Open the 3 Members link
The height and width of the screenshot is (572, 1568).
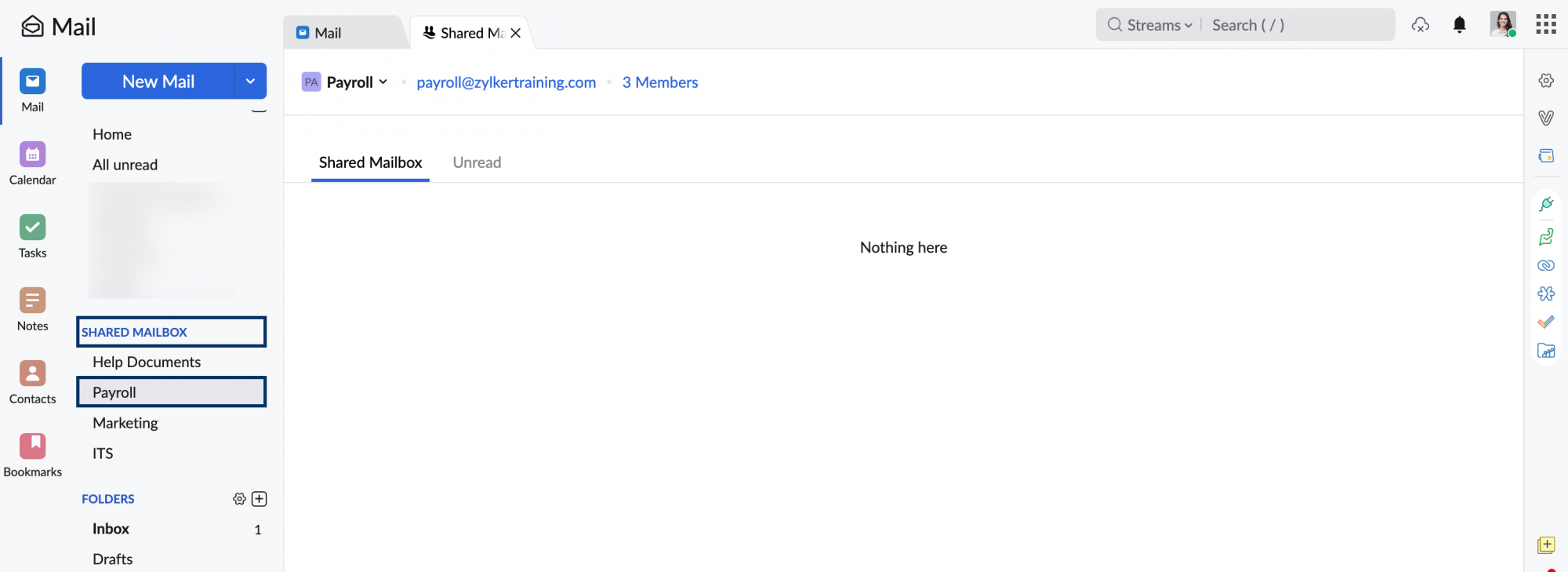pos(659,82)
